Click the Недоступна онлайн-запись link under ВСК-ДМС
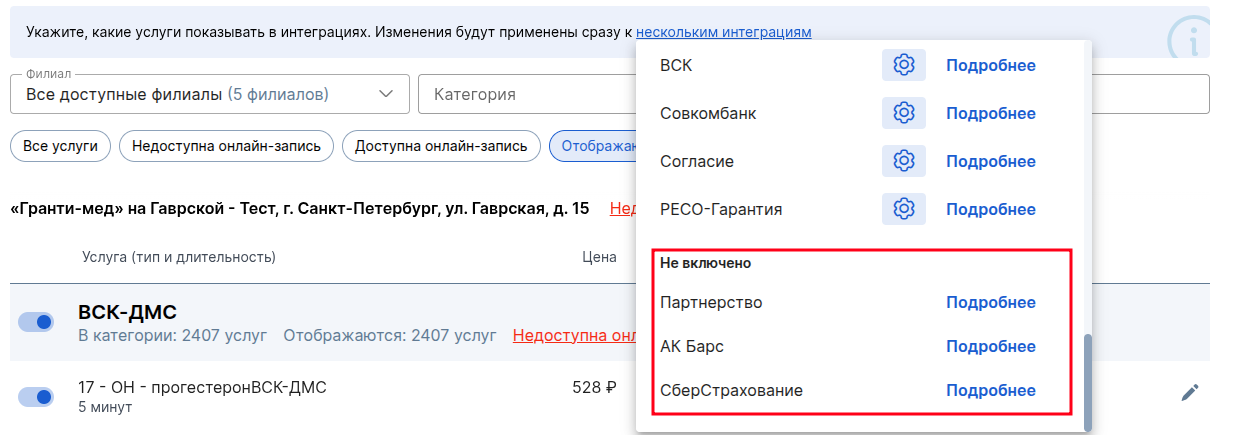This screenshot has width=1247, height=435. (575, 335)
